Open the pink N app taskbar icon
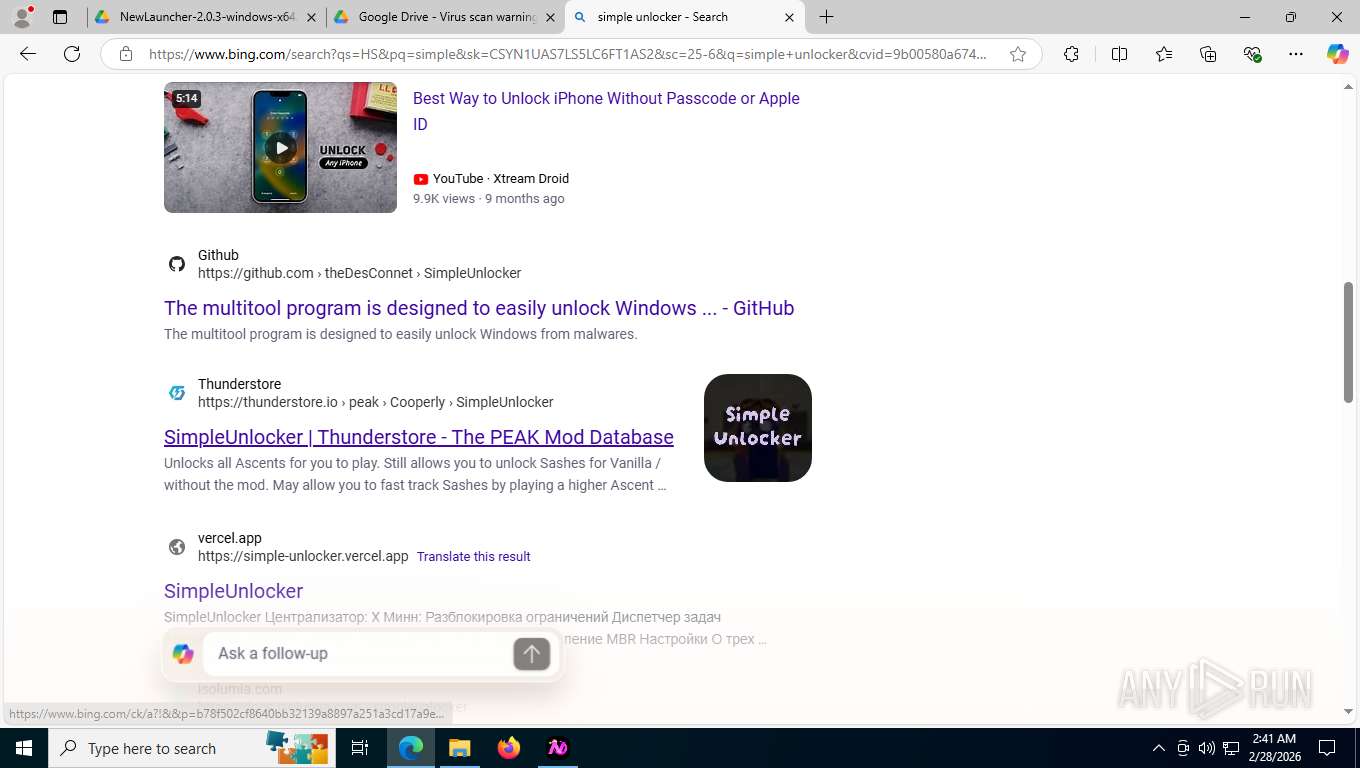Viewport: 1360px width, 768px height. (557, 748)
